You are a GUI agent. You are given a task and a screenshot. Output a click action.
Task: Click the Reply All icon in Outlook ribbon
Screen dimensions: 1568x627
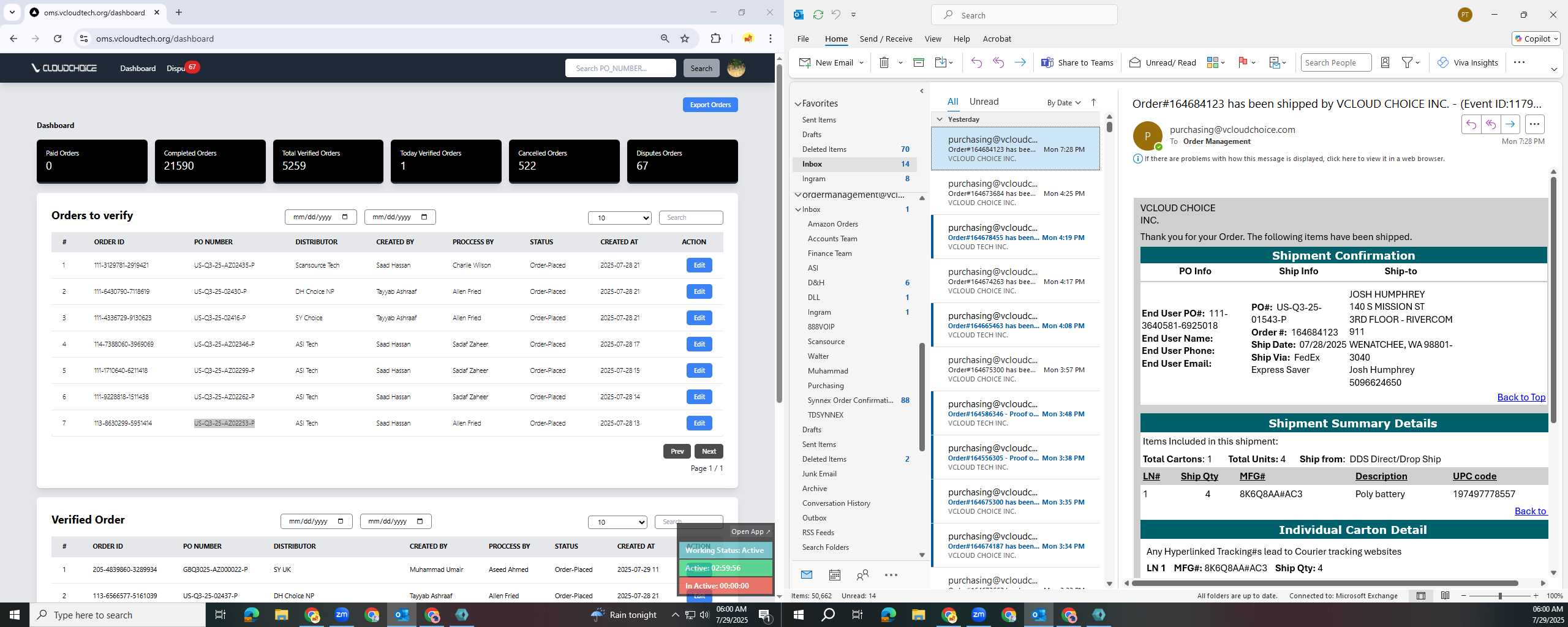point(998,62)
